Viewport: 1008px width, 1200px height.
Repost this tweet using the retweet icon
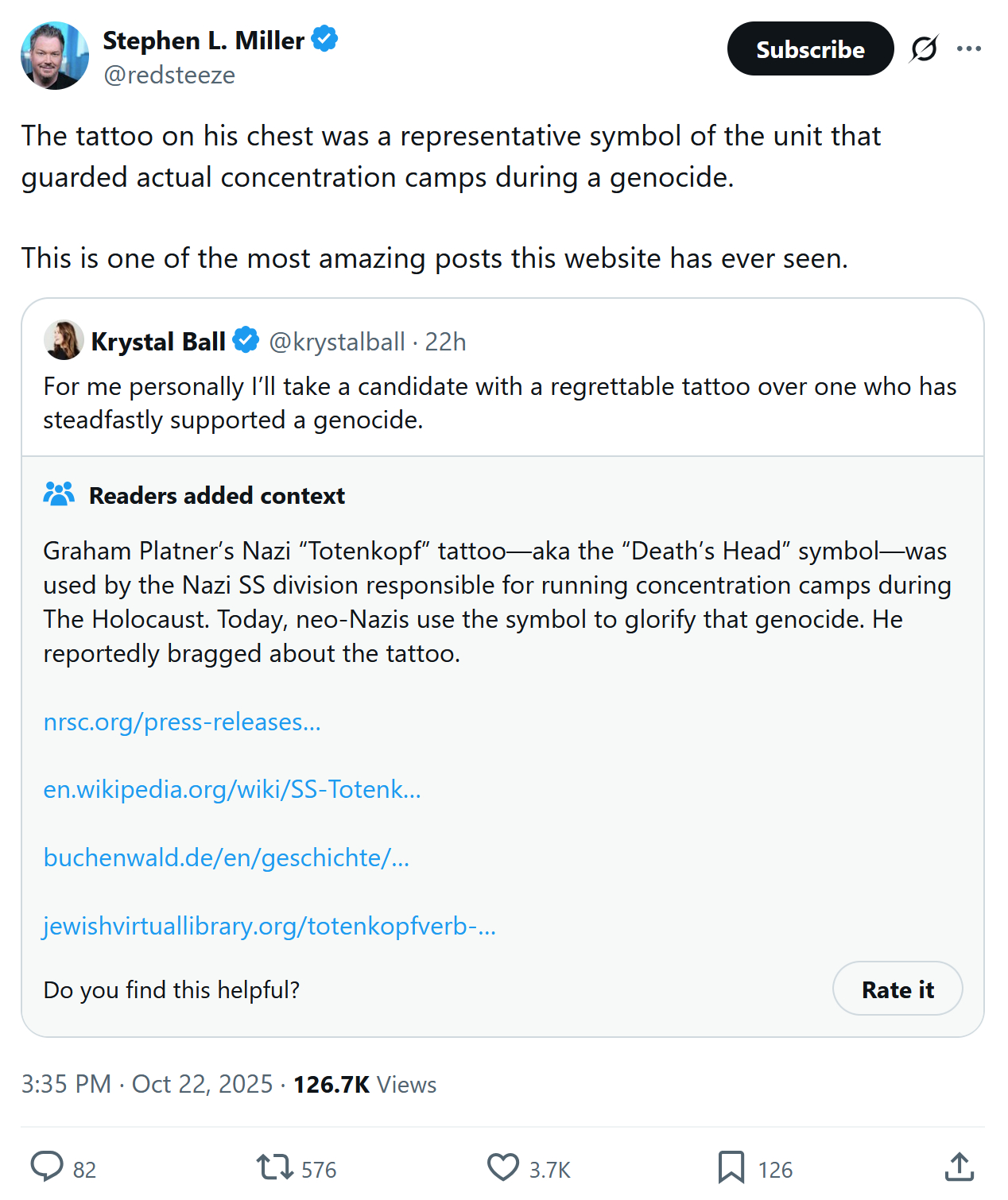(x=275, y=1167)
